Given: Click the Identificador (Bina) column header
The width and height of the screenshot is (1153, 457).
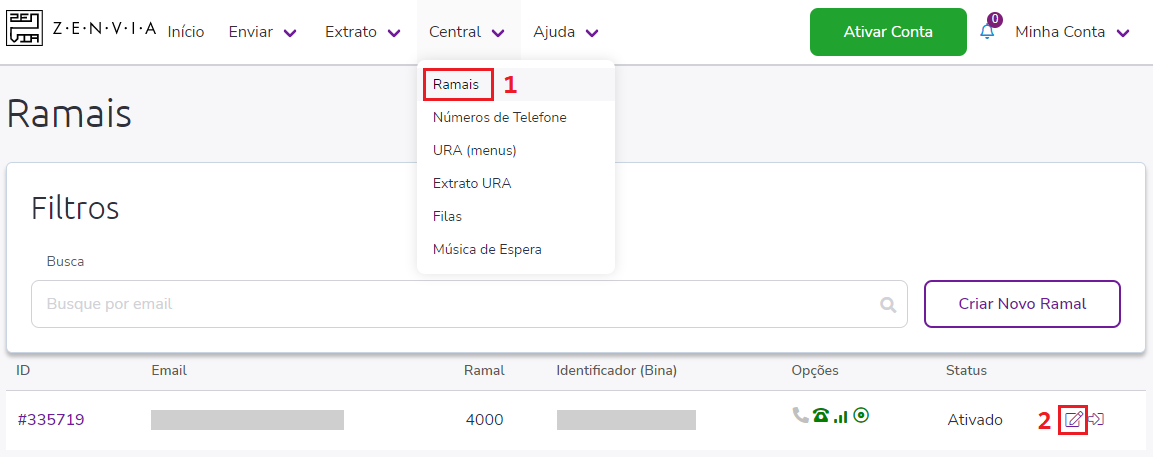Looking at the screenshot, I should click(617, 370).
